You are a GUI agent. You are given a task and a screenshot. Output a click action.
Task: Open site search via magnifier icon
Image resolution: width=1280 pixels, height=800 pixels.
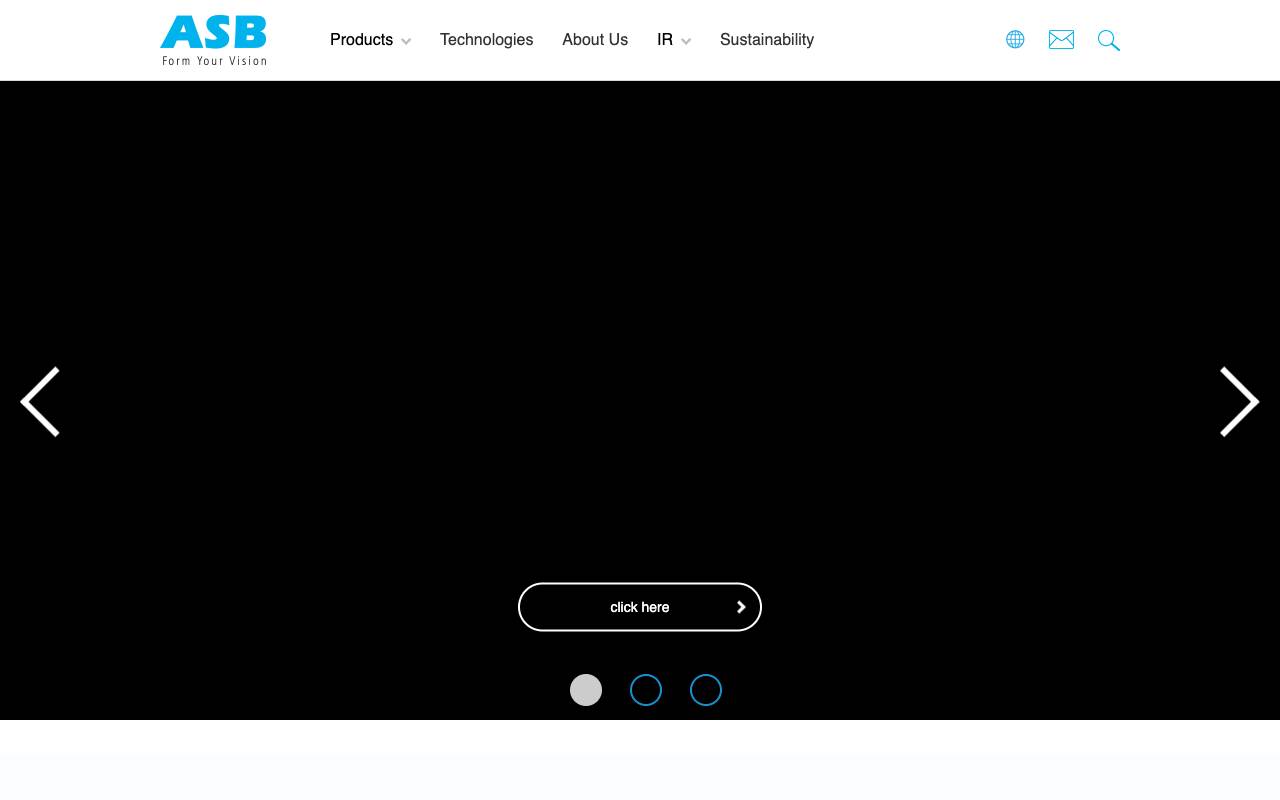1108,40
